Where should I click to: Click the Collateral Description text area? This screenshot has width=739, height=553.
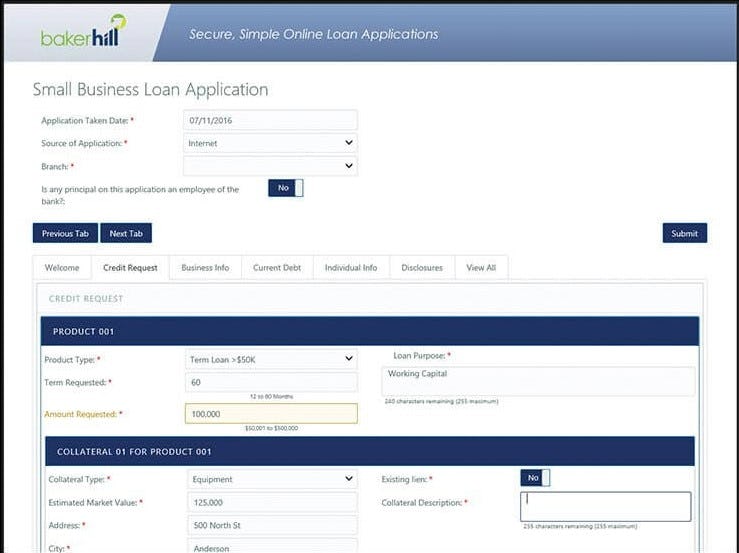tap(606, 507)
